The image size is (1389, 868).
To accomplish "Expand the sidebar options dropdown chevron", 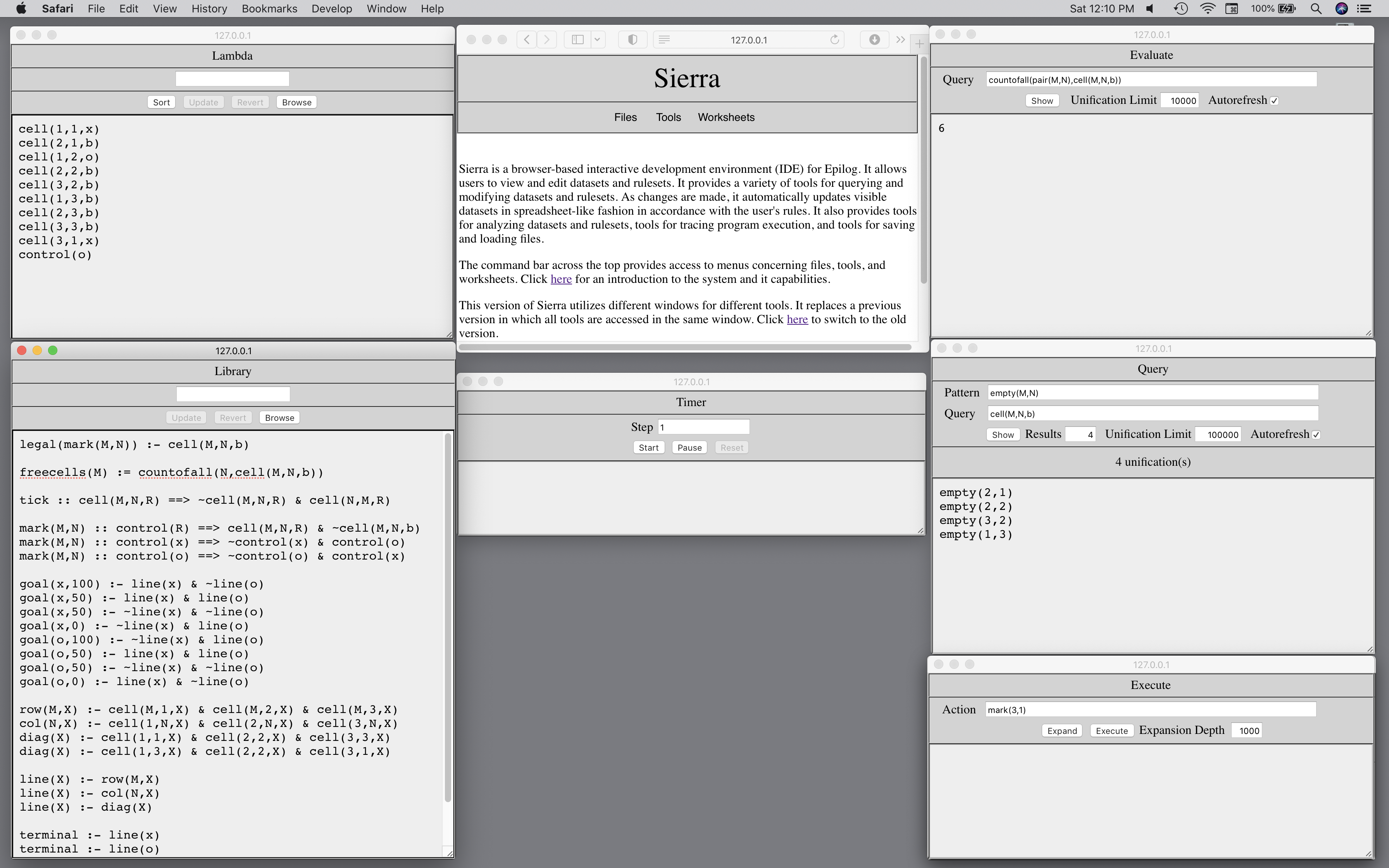I will [598, 40].
